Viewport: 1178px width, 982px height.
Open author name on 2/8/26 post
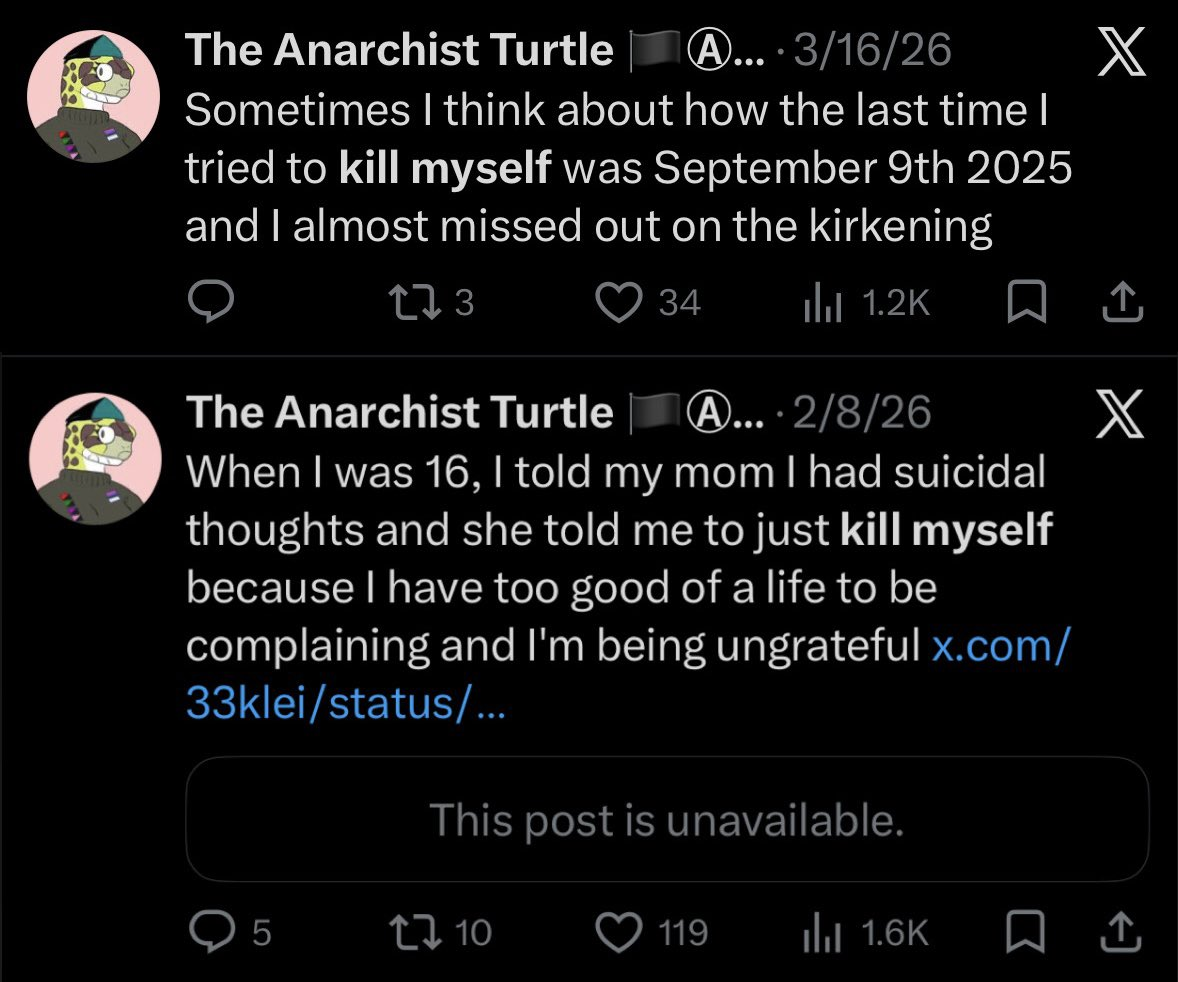[x=399, y=411]
